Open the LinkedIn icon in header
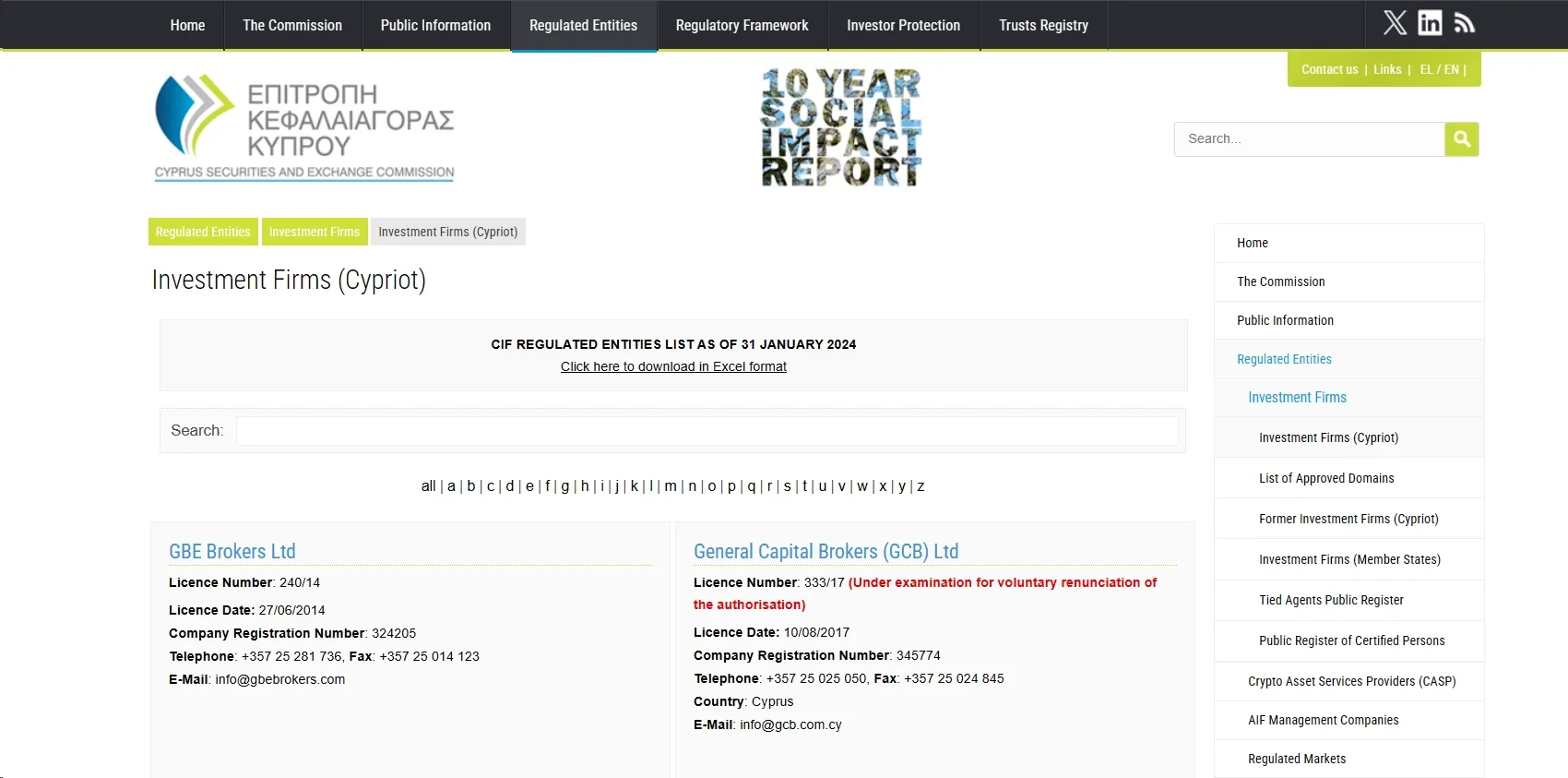This screenshot has width=1568, height=778. coord(1430,23)
